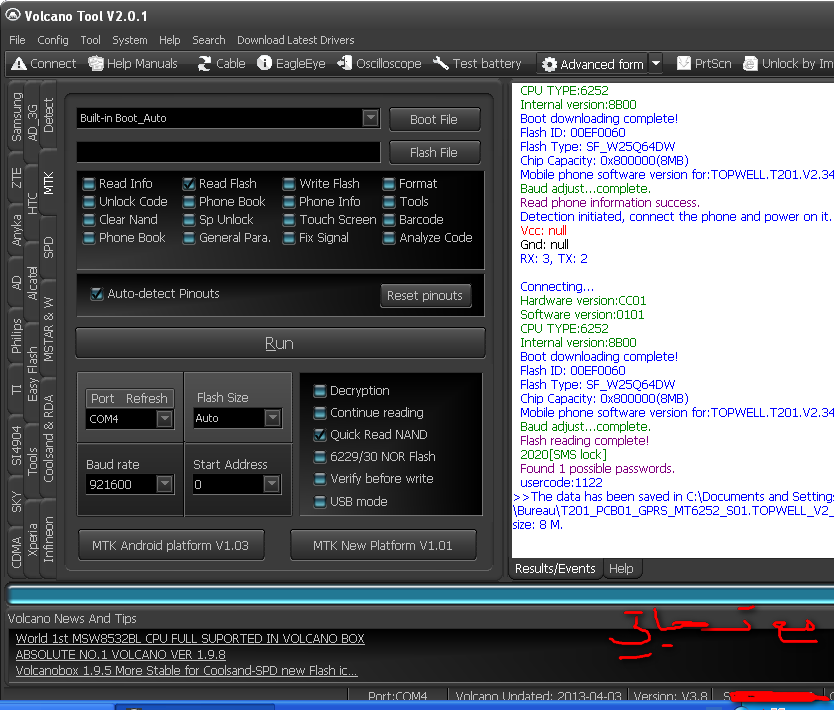
Task: Uncheck Quick Read NAND checkbox
Action: [320, 435]
